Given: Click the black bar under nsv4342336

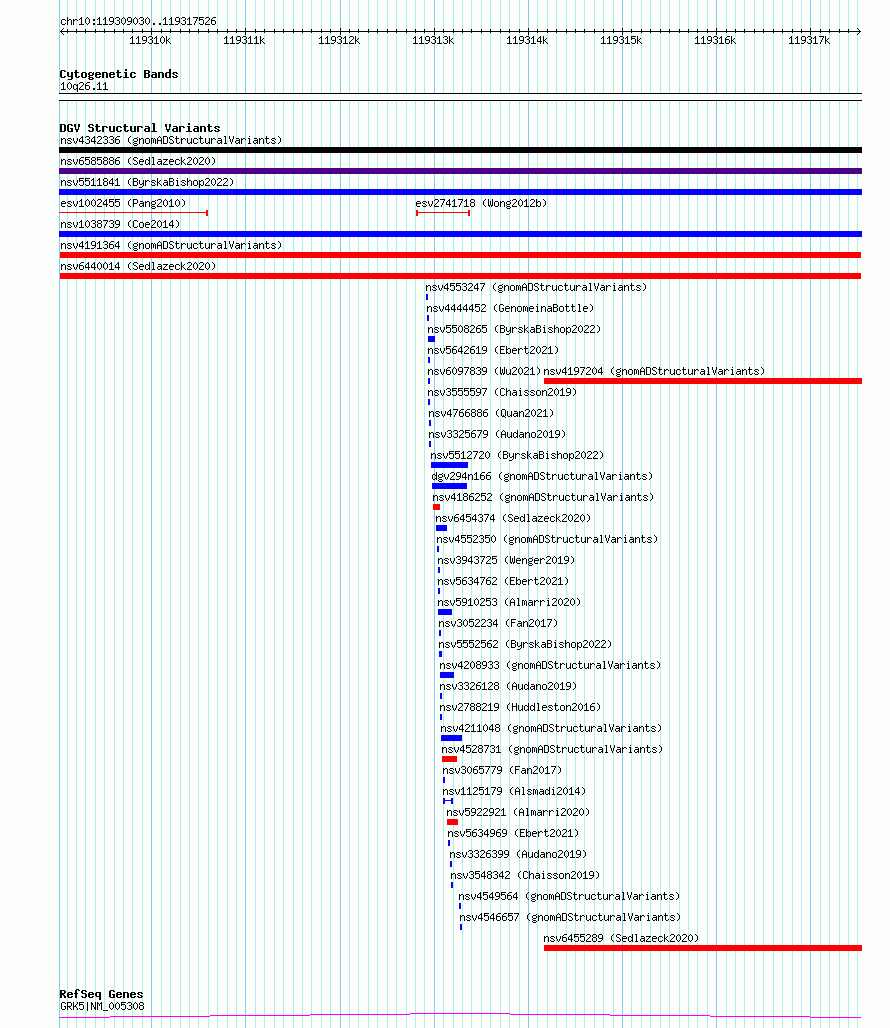Looking at the screenshot, I should coord(461,150).
